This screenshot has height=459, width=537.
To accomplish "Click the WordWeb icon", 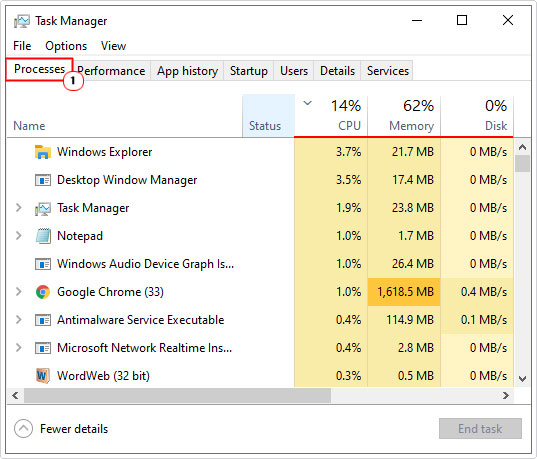I will coord(43,376).
